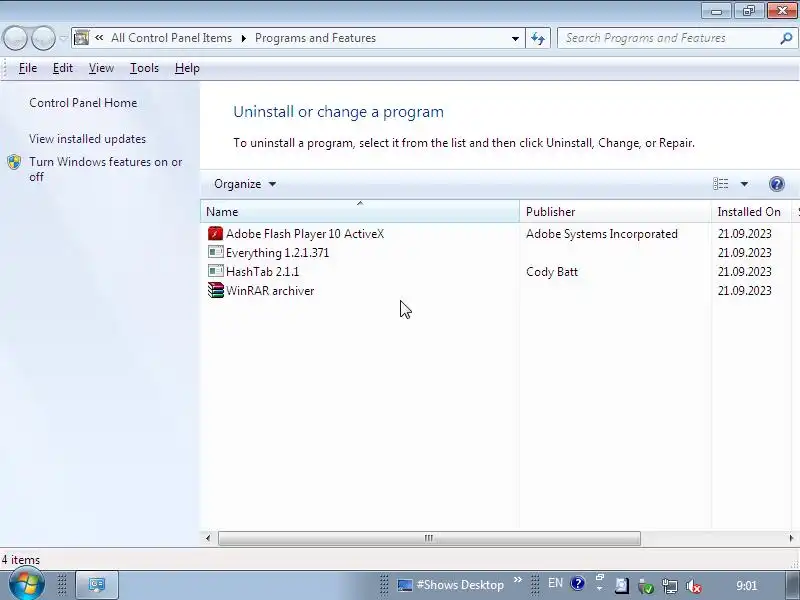Open the Tools menu

144,68
